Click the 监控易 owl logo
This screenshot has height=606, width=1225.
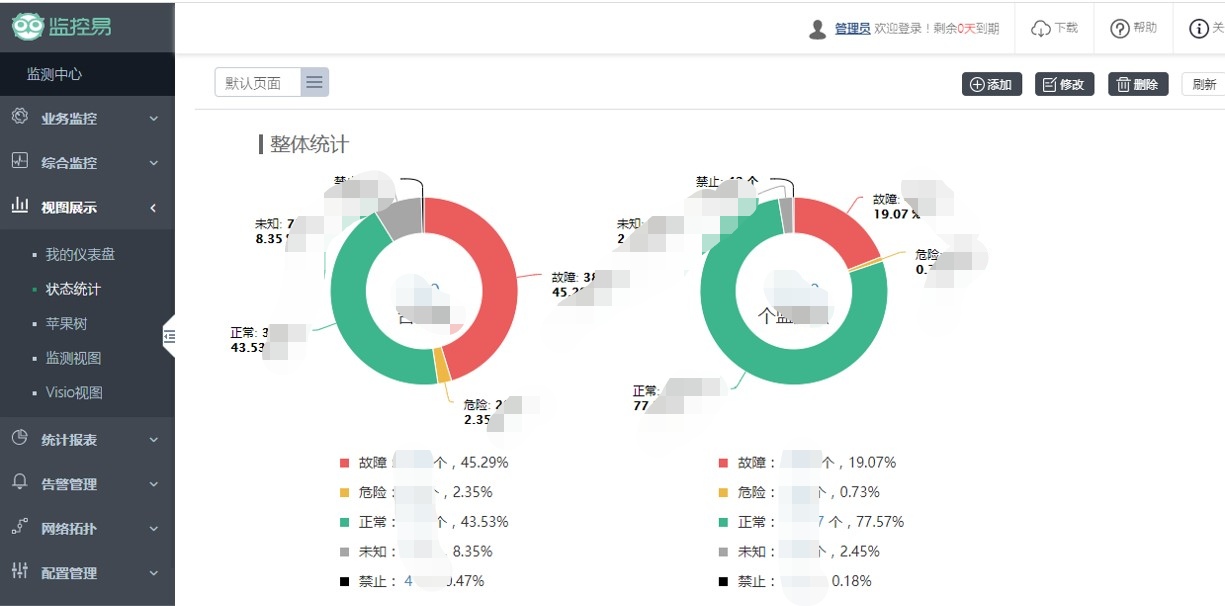pyautogui.click(x=28, y=27)
